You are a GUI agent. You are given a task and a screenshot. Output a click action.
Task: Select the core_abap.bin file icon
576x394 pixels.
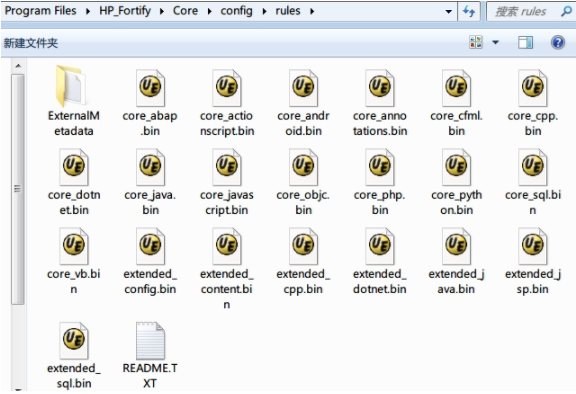click(150, 88)
